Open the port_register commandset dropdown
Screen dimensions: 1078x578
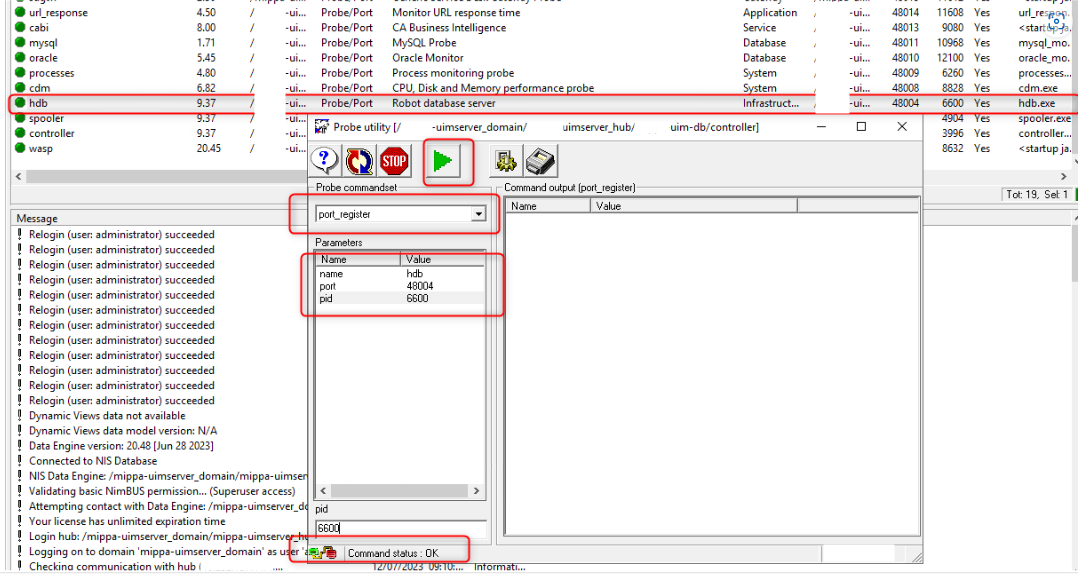(478, 214)
